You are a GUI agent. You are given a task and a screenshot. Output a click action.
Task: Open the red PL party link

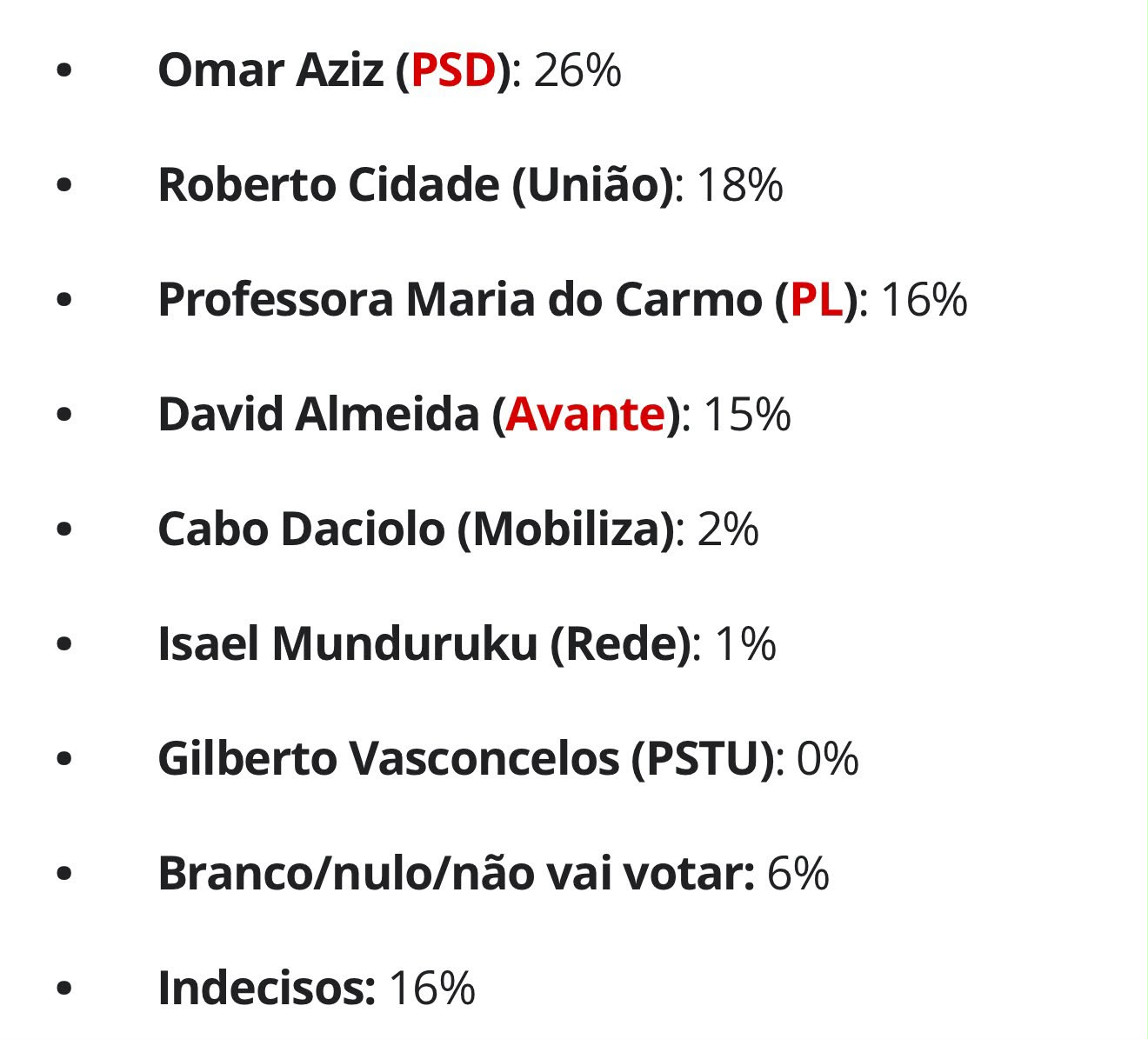click(x=817, y=300)
